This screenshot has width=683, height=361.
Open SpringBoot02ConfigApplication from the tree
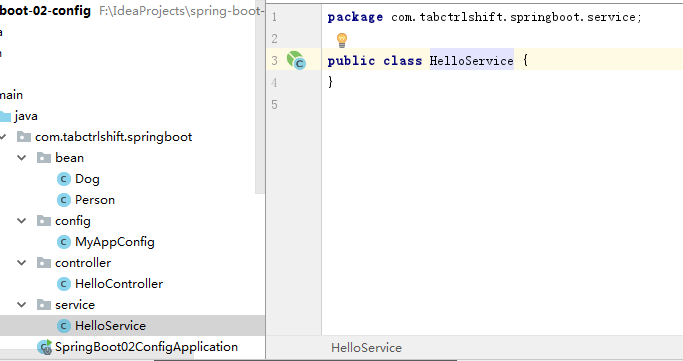pos(146,347)
